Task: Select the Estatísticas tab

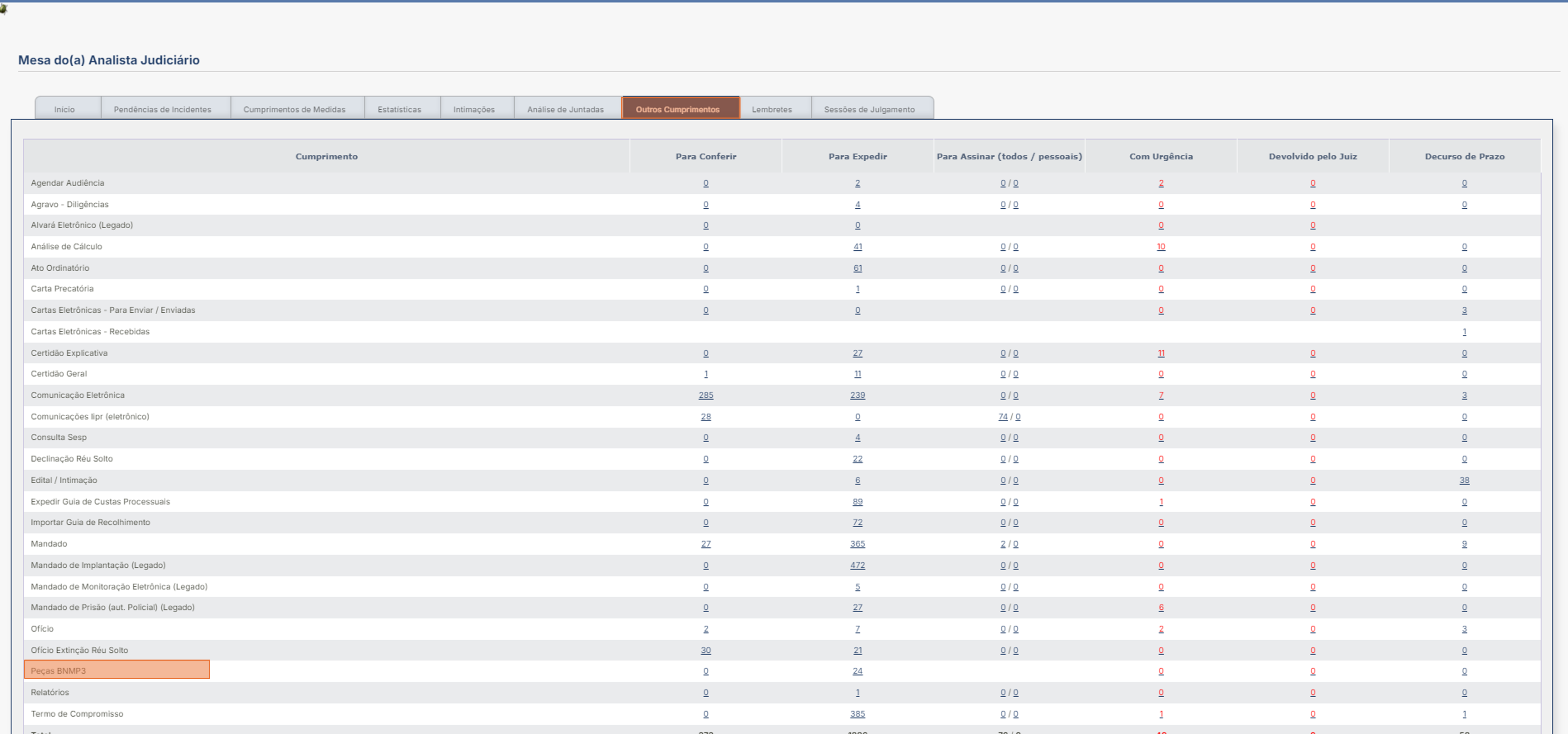Action: [x=399, y=109]
